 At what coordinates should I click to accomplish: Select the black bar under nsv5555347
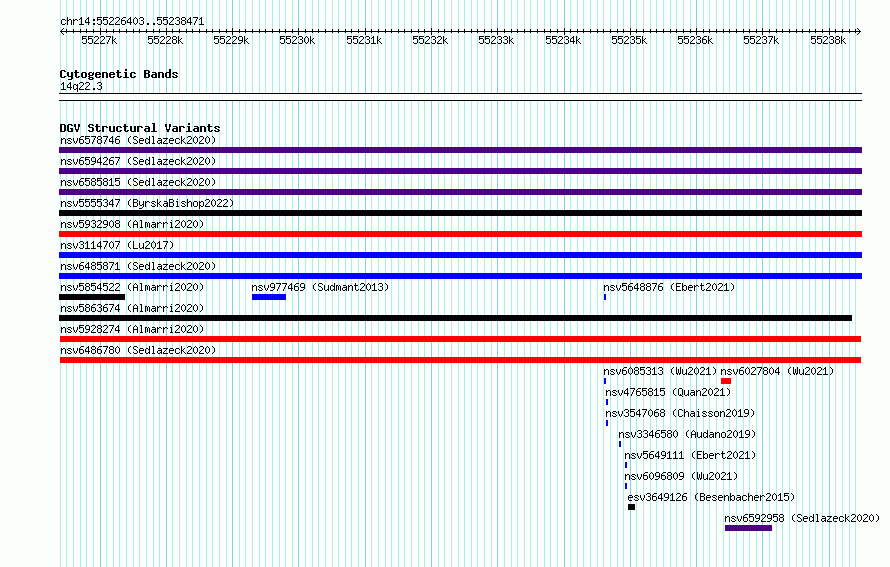460,213
